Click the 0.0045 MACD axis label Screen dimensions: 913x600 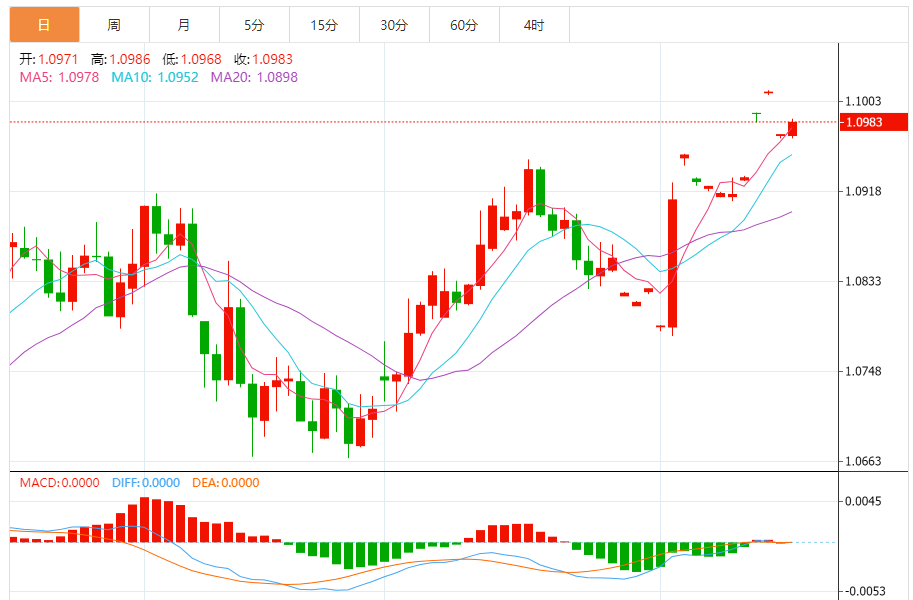point(864,501)
